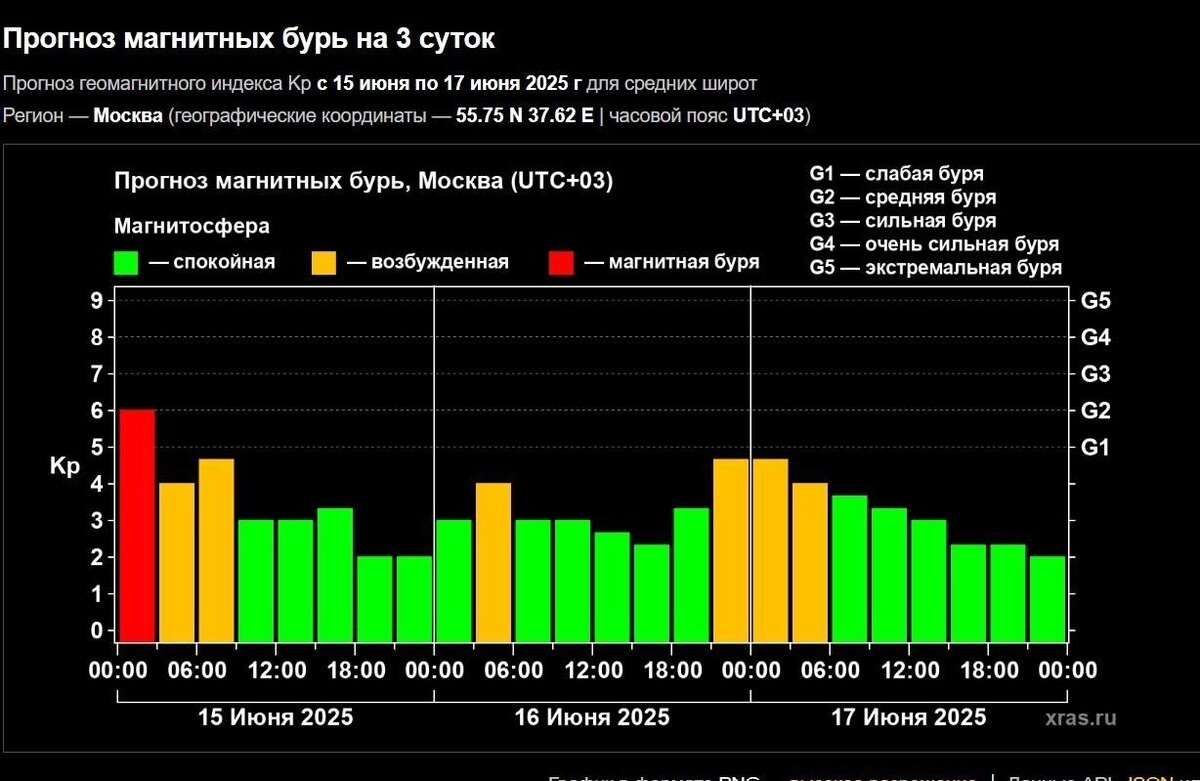Screen dimensions: 1200x781
Task: Select the orange bar for 03:00–06:00 on 16 June
Action: click(493, 562)
